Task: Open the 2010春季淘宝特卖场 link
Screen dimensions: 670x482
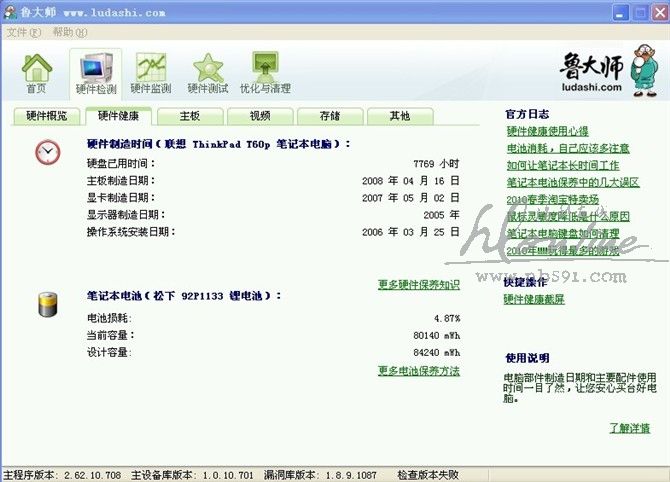Action: click(x=552, y=200)
